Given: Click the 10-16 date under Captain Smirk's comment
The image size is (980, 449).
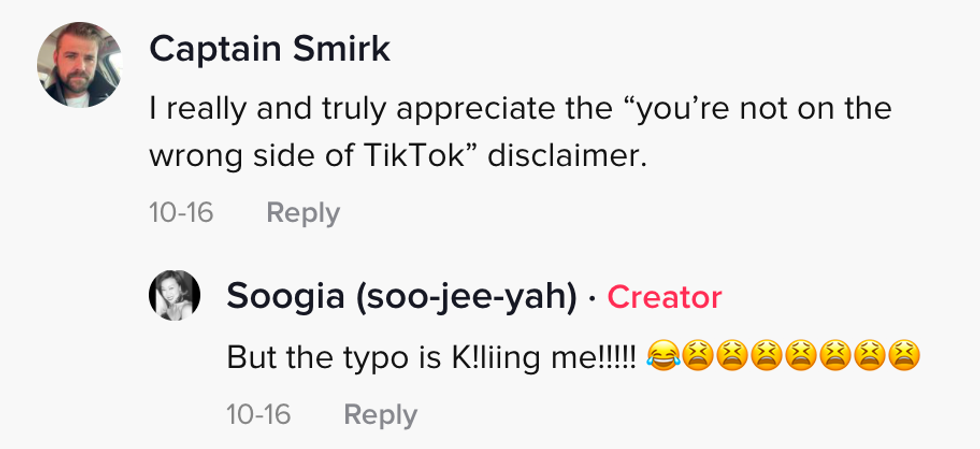Looking at the screenshot, I should tap(181, 213).
